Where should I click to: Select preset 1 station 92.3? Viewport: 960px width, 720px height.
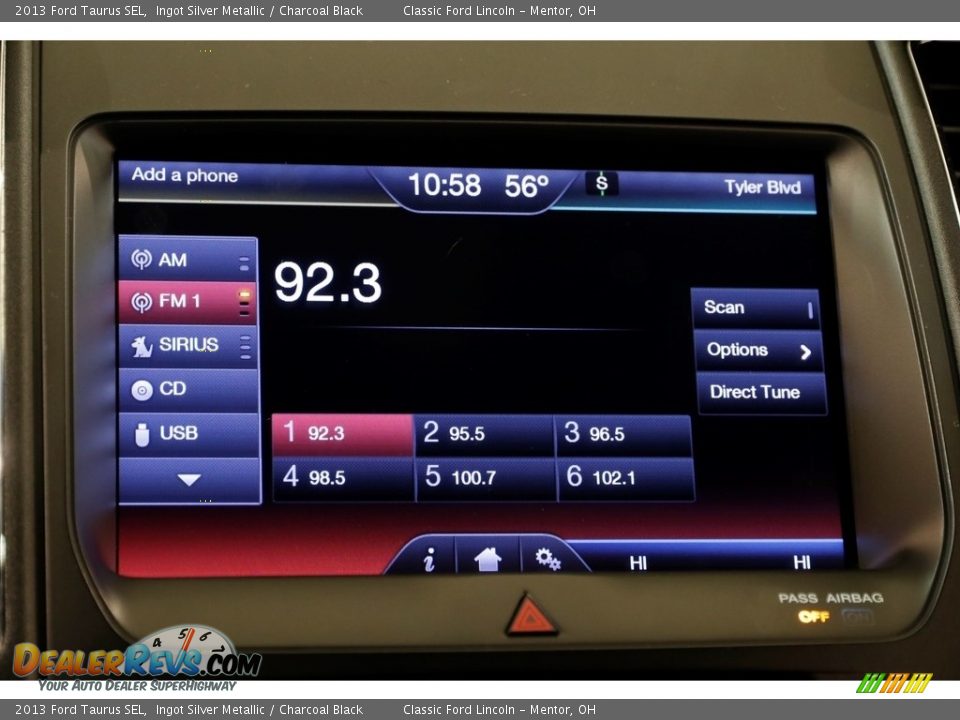342,433
